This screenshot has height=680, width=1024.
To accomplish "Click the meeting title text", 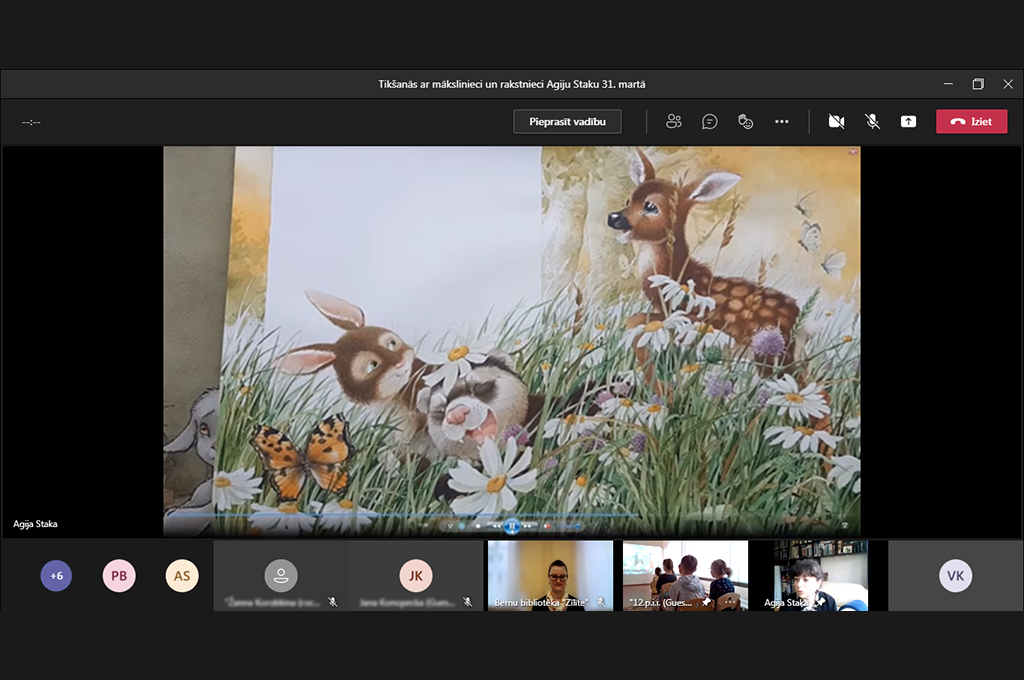I will [x=512, y=84].
